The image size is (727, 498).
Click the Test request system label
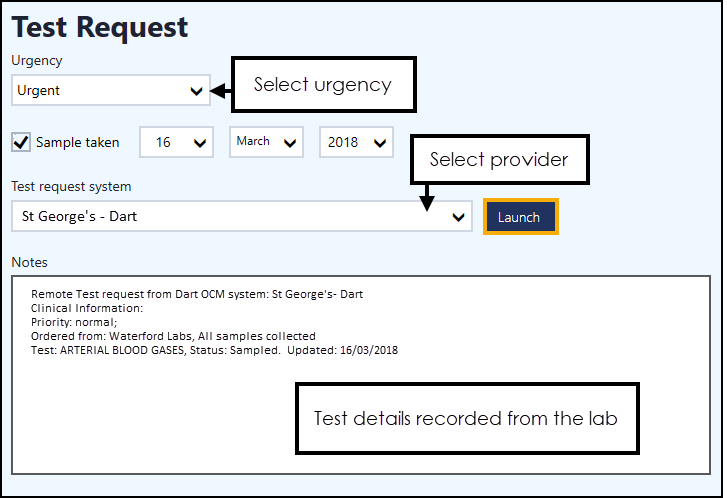click(x=71, y=186)
